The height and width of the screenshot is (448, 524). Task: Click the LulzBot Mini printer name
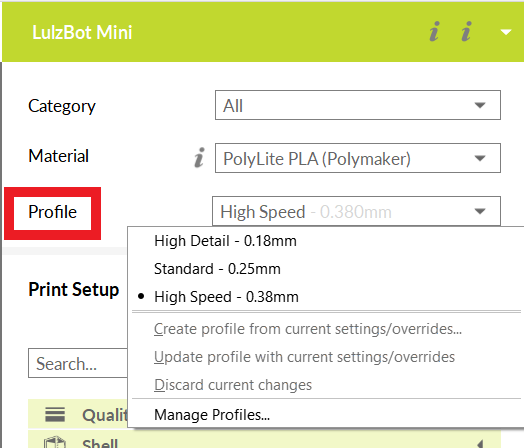(x=82, y=32)
